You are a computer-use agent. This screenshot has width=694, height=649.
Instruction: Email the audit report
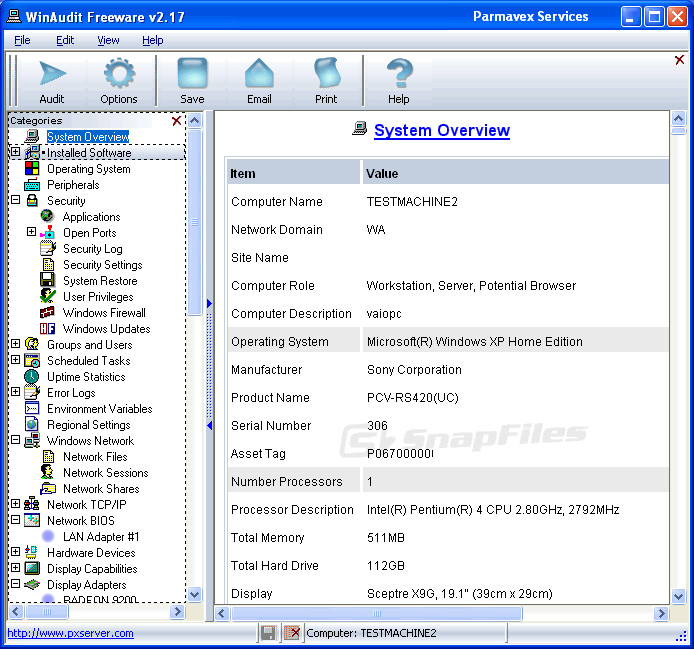pyautogui.click(x=259, y=82)
